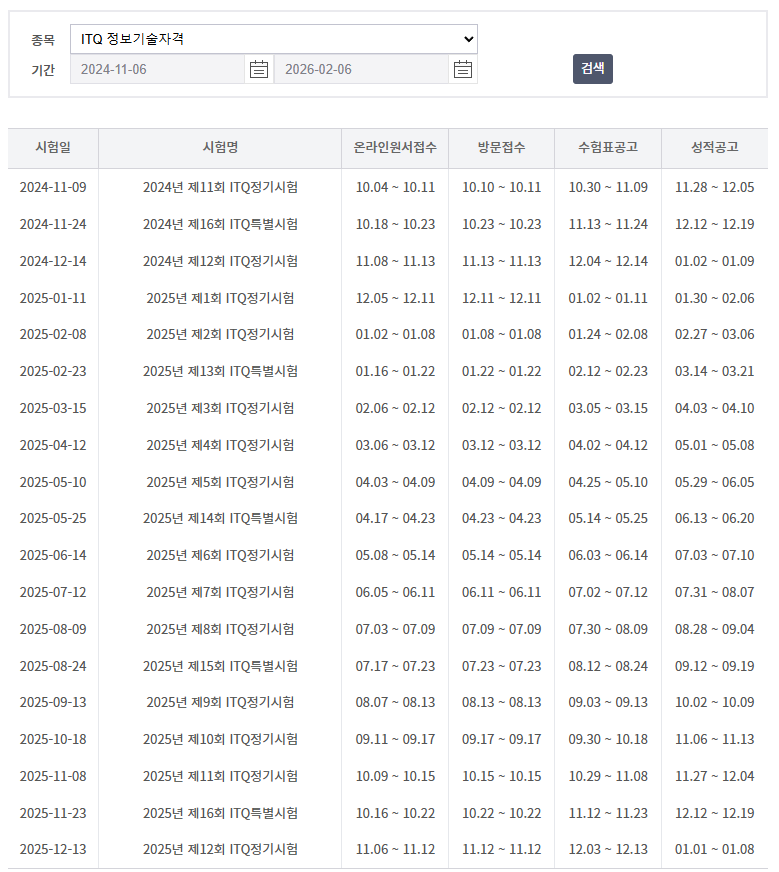This screenshot has width=779, height=872.
Task: Click exam date 2025-05-10
Action: point(53,482)
